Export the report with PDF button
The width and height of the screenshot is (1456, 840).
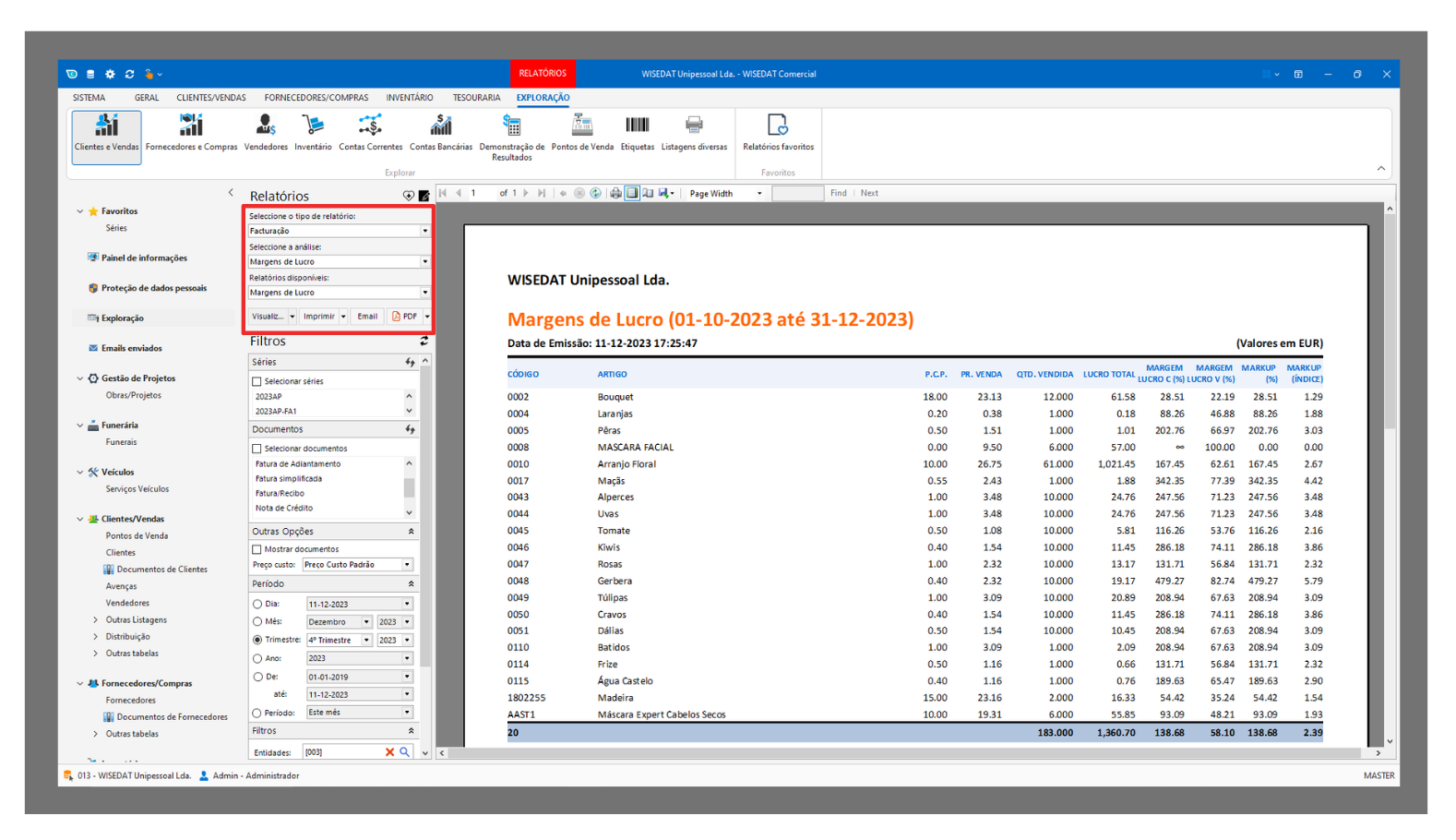(x=404, y=317)
